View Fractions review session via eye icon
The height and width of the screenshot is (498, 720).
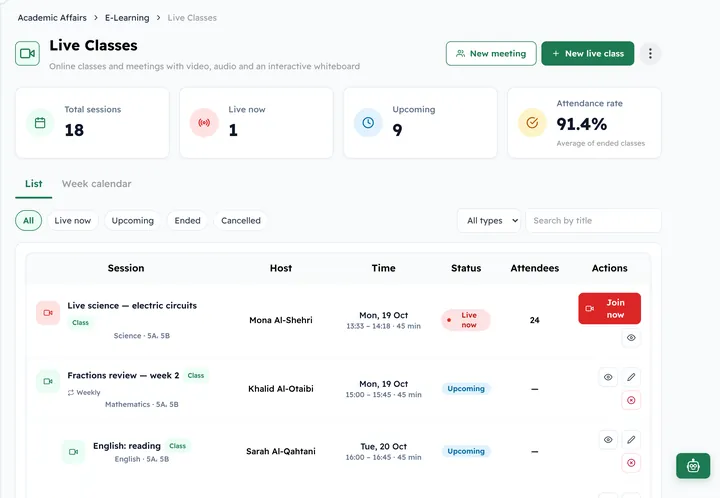[x=608, y=377]
